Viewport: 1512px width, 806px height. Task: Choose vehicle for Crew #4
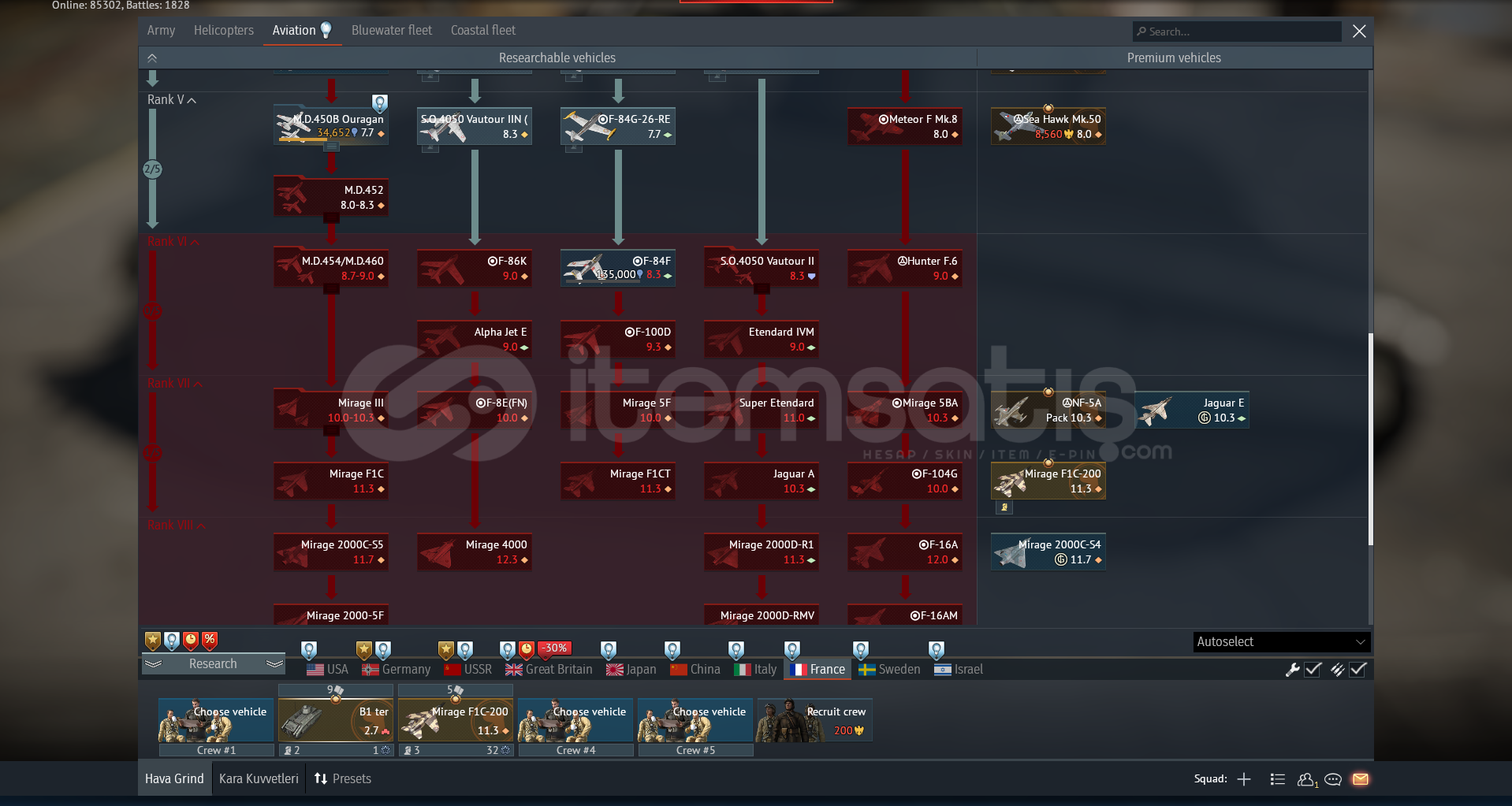(575, 720)
